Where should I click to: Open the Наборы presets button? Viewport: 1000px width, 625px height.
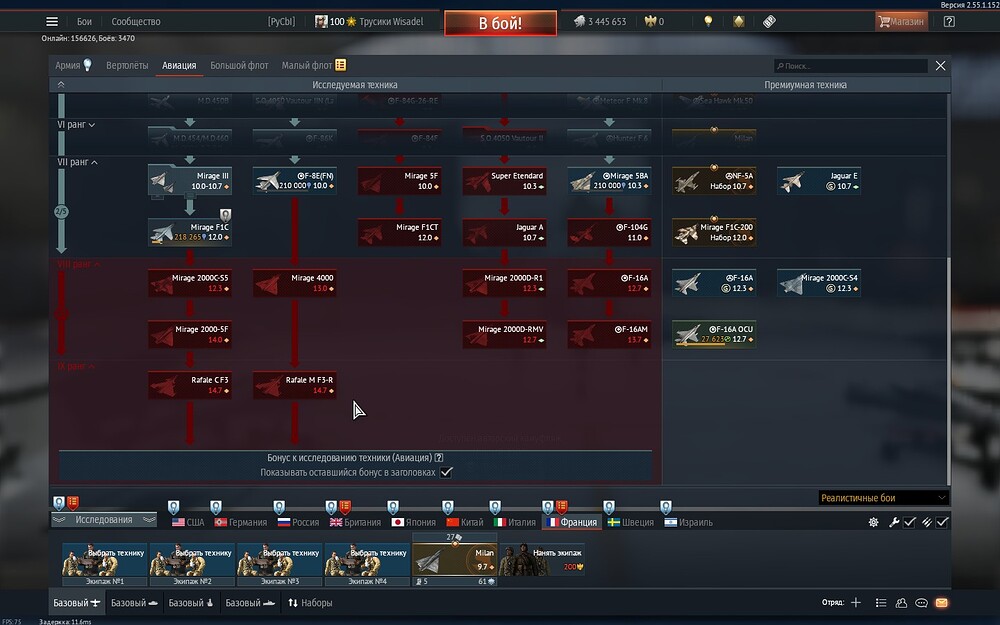310,603
